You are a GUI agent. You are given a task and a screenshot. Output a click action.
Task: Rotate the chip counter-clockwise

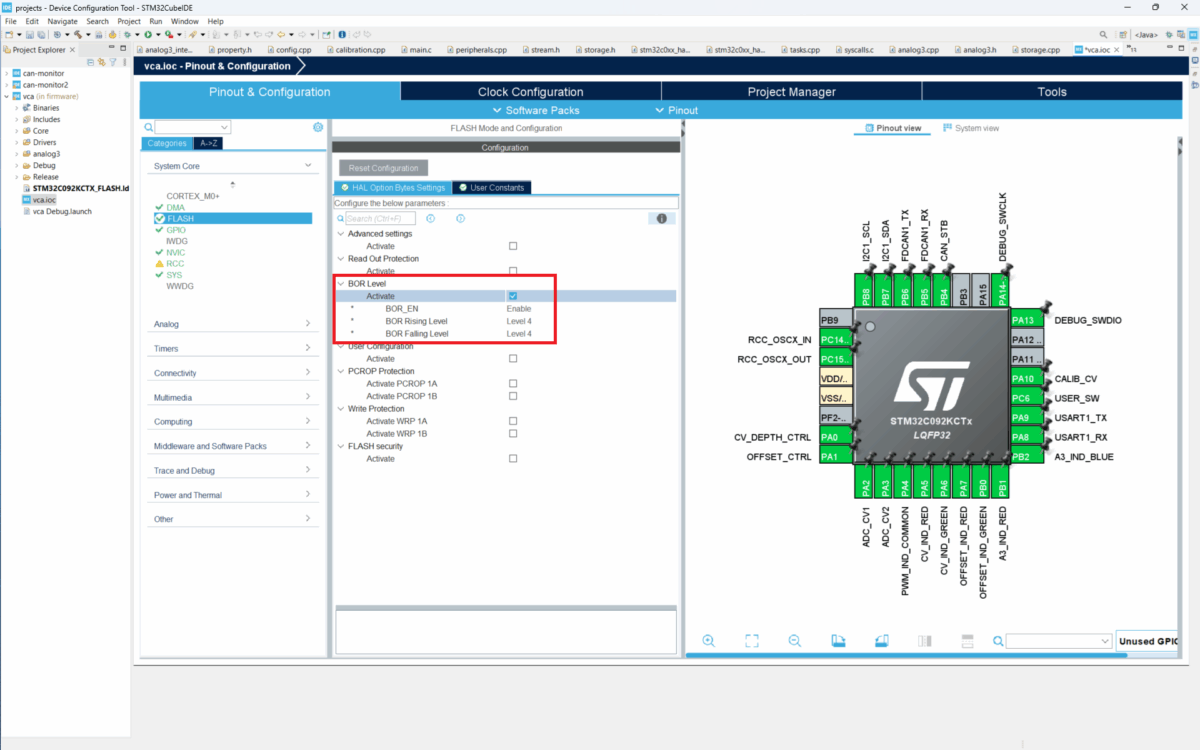click(881, 641)
